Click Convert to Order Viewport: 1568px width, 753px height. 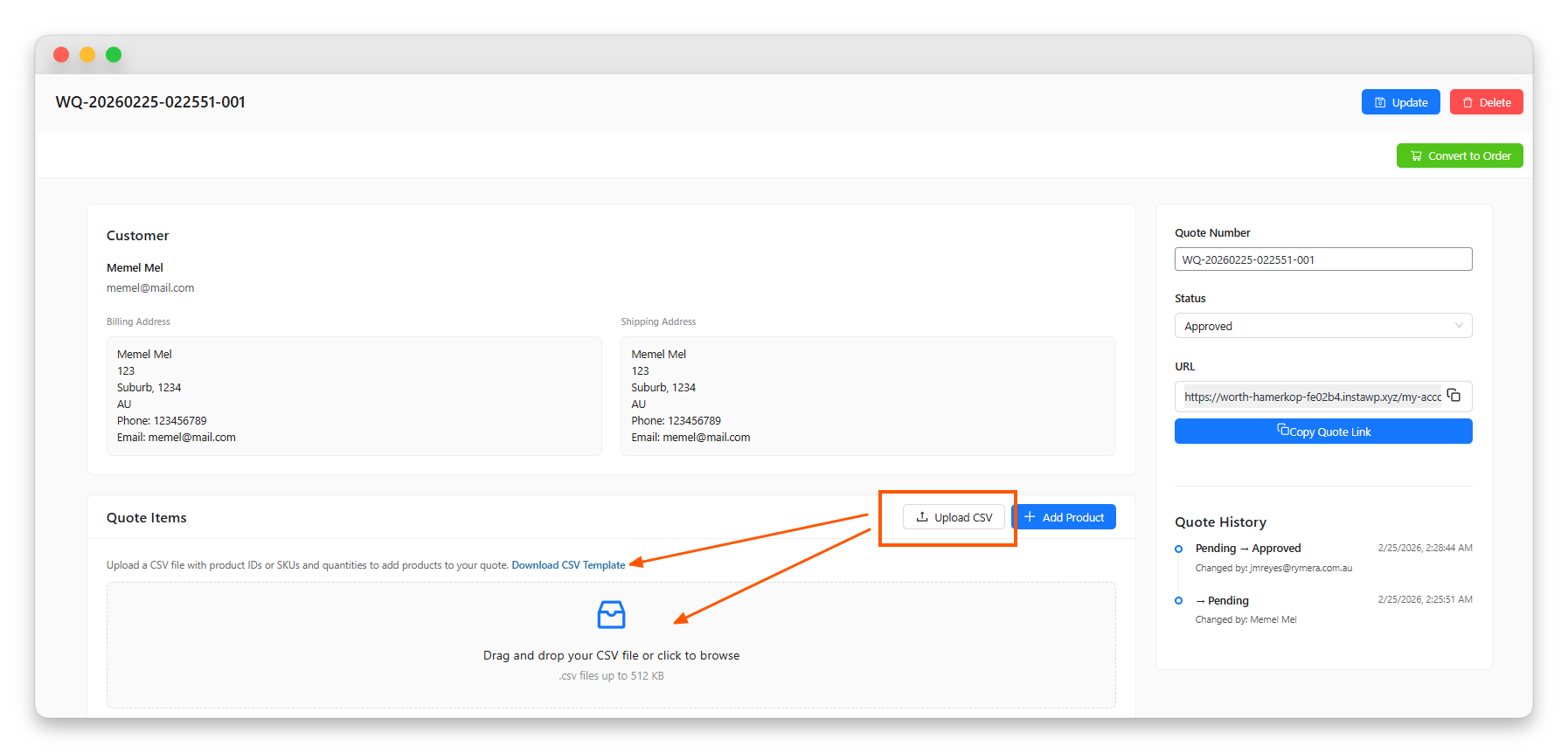point(1460,156)
